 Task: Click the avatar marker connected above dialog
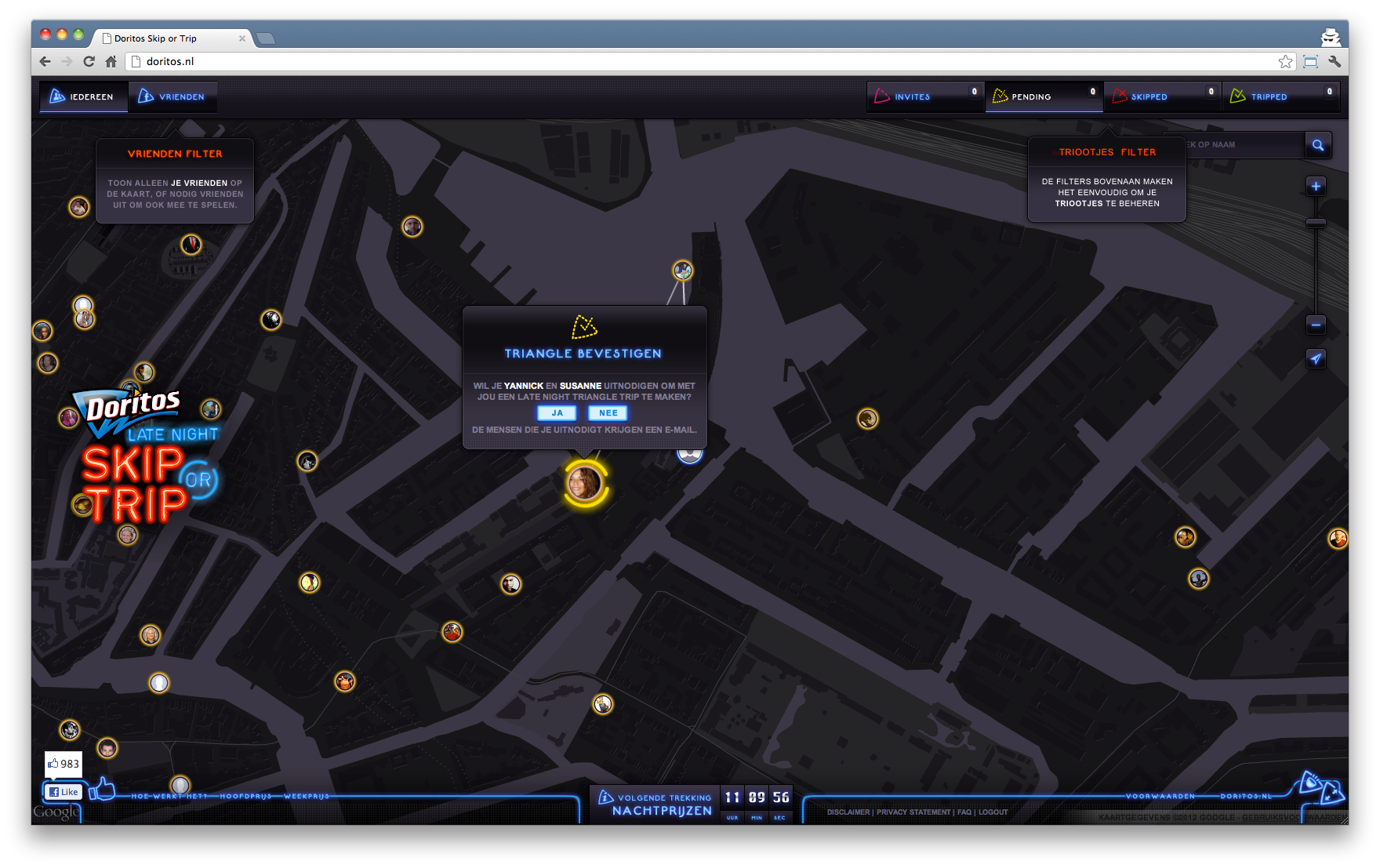[683, 271]
